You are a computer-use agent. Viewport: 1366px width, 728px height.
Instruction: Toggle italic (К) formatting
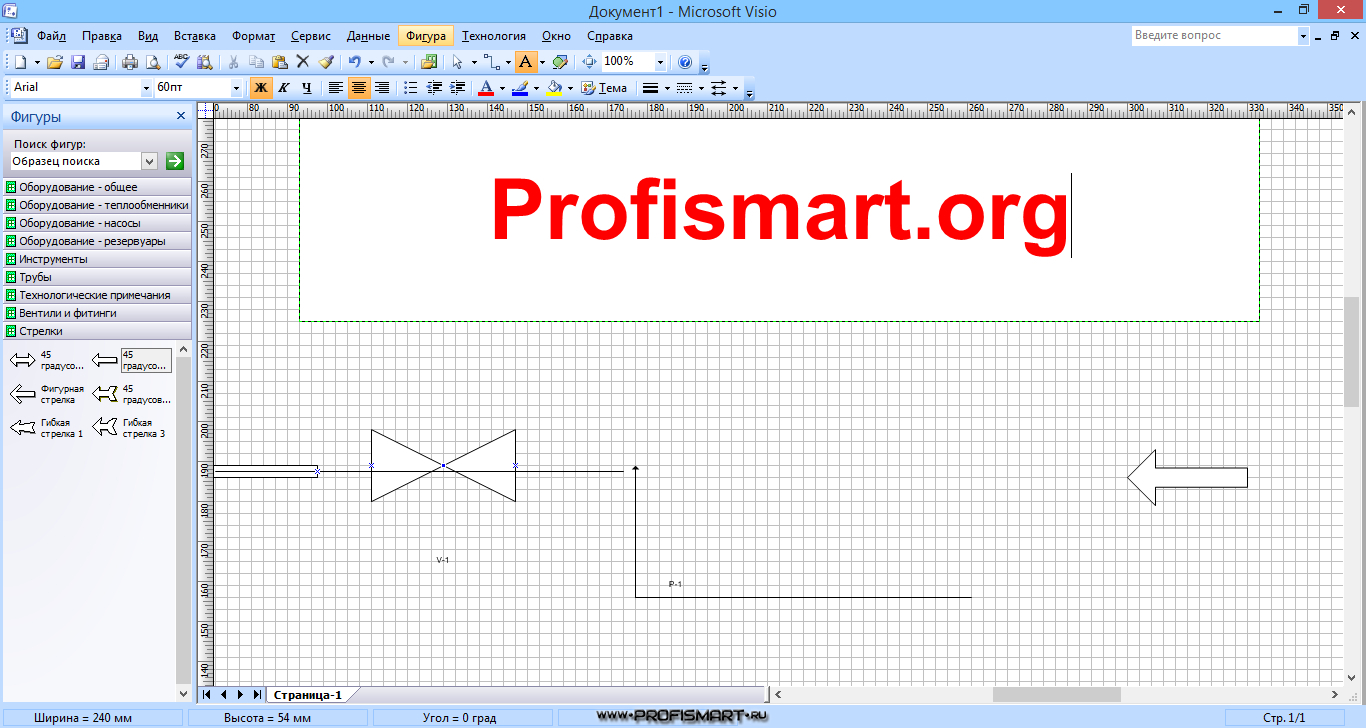pyautogui.click(x=284, y=88)
